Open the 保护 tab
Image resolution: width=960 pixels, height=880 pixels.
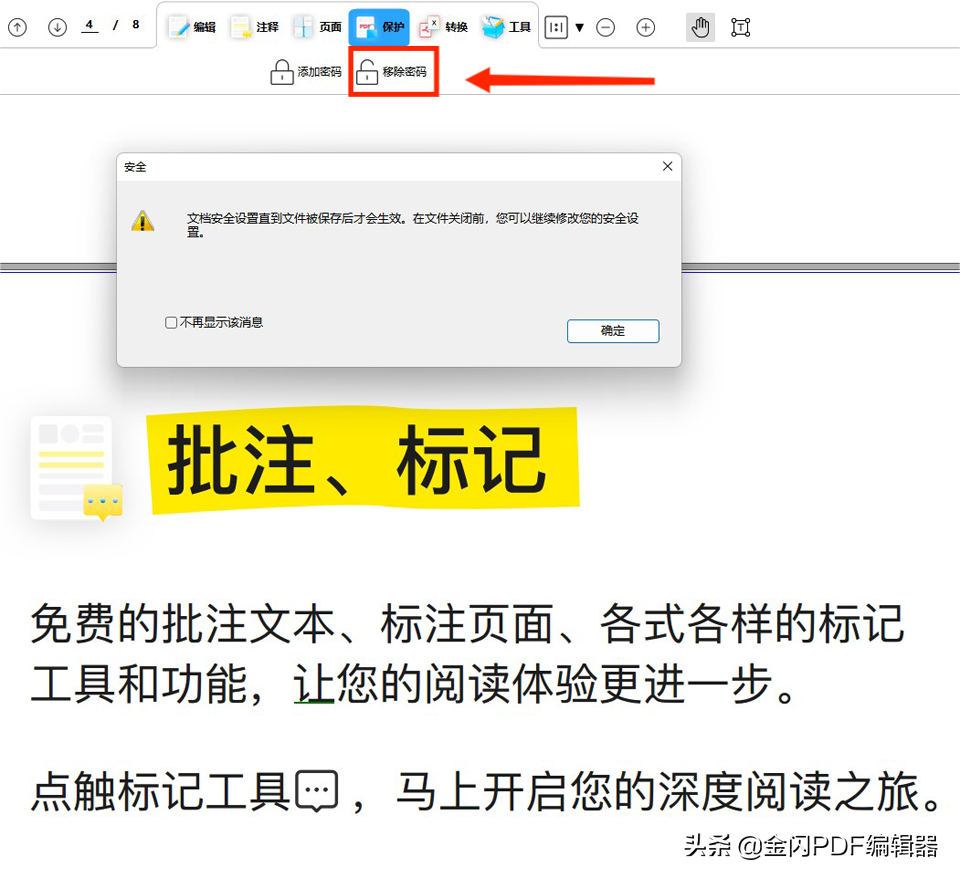(380, 27)
